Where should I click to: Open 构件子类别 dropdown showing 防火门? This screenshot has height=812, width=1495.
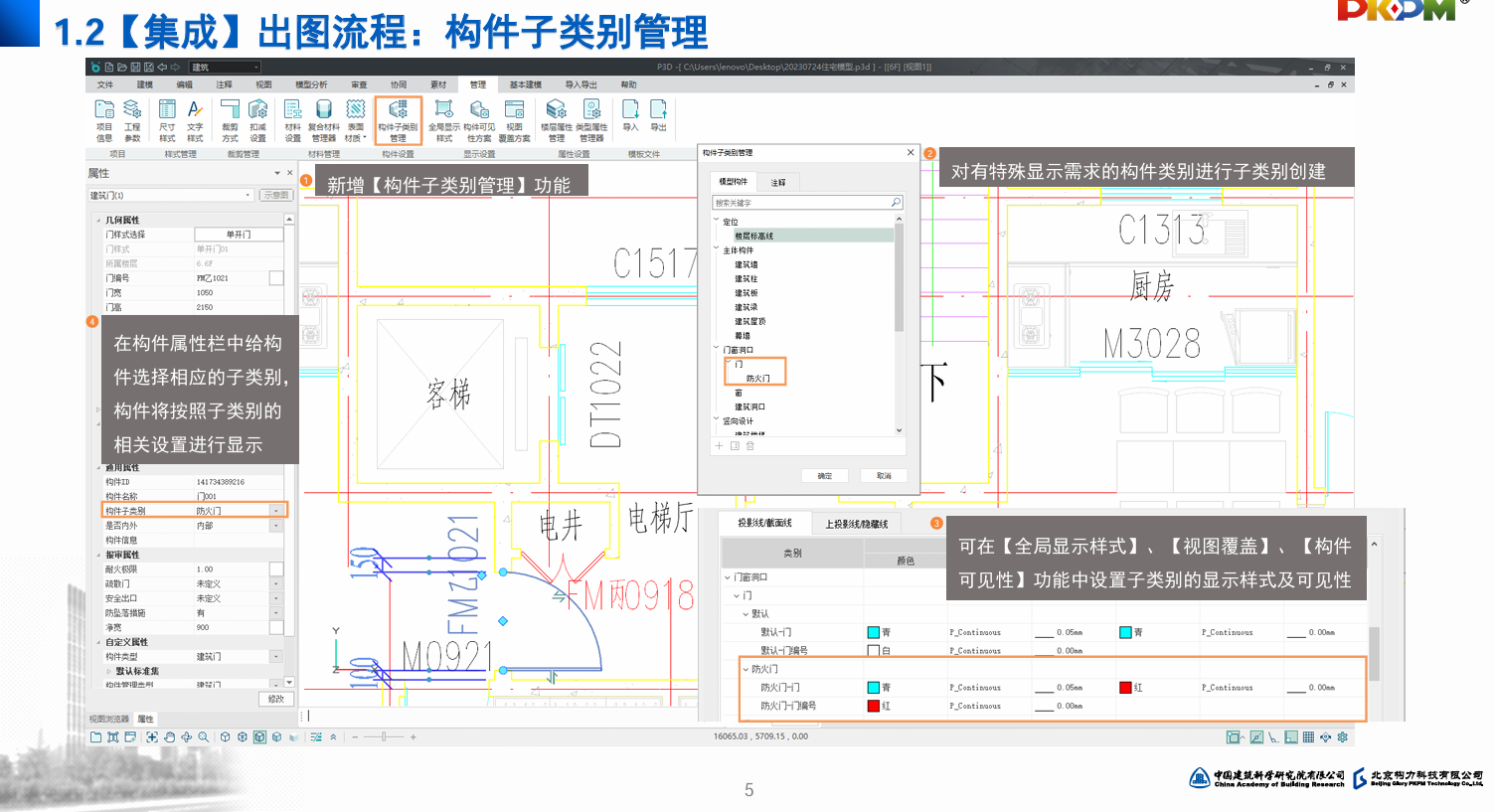click(276, 511)
